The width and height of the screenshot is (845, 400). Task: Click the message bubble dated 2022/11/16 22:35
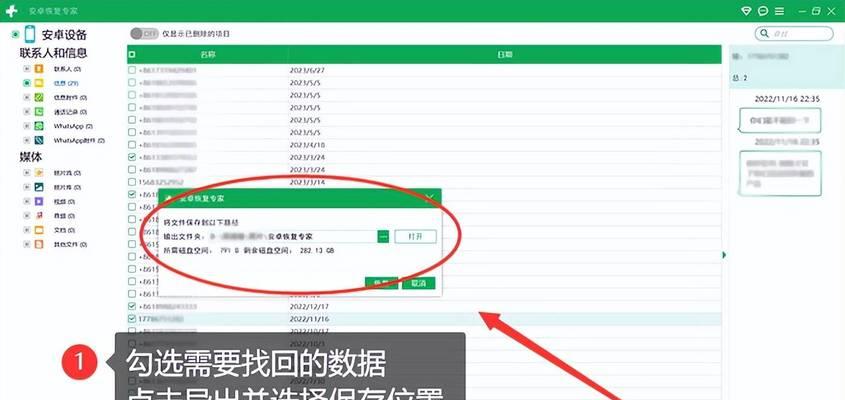[780, 120]
